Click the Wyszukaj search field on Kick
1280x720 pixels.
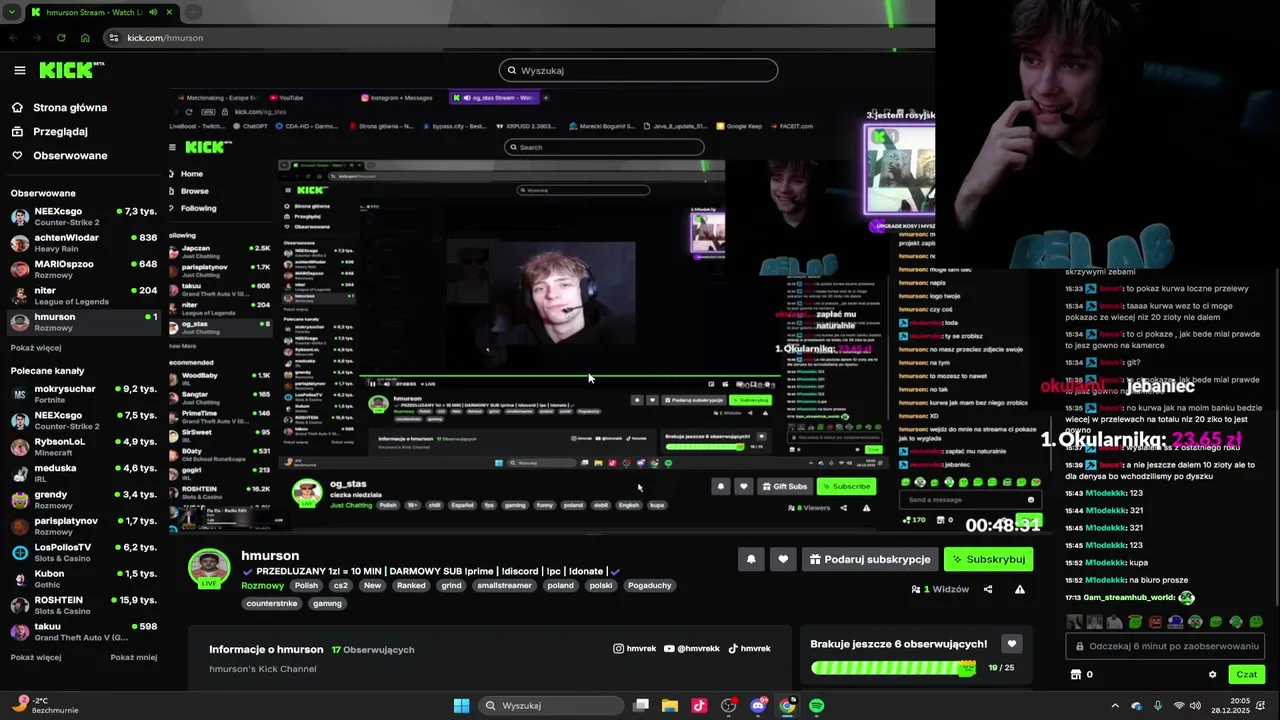[638, 70]
